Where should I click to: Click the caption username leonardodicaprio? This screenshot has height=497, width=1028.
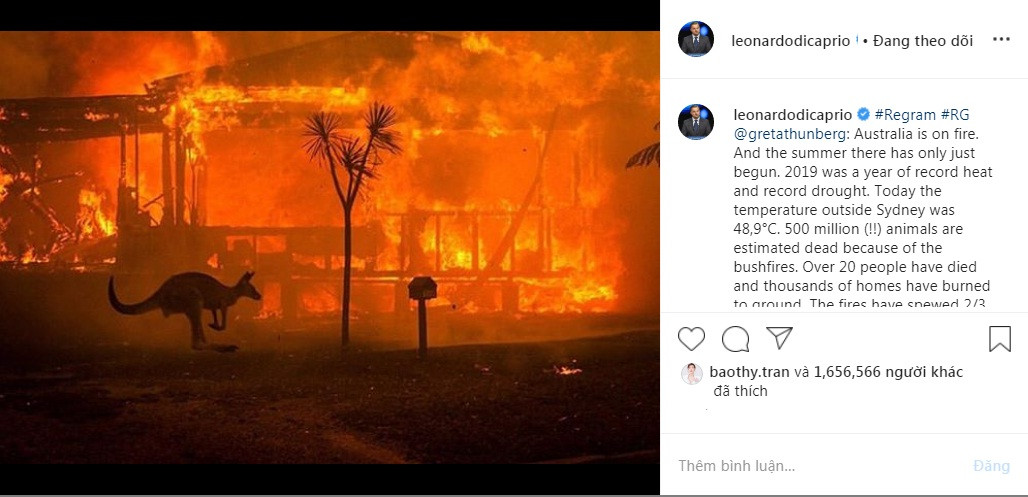point(793,115)
